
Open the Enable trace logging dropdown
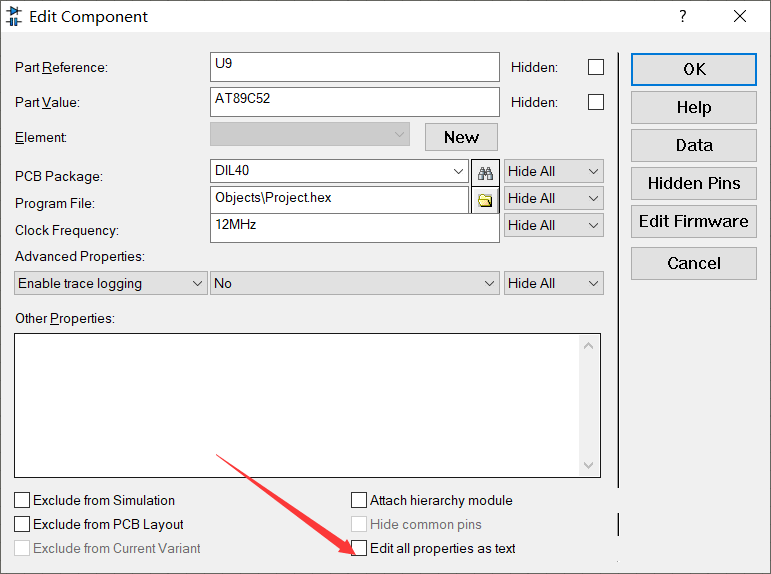[111, 283]
